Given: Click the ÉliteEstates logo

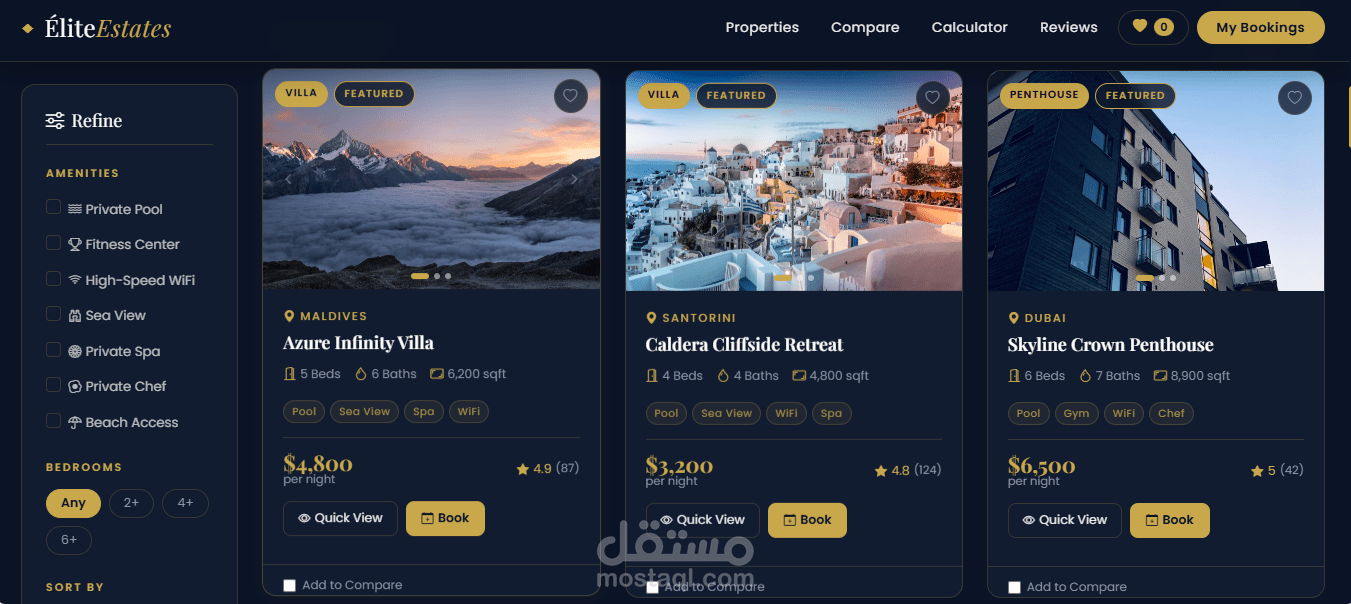Looking at the screenshot, I should (x=97, y=28).
